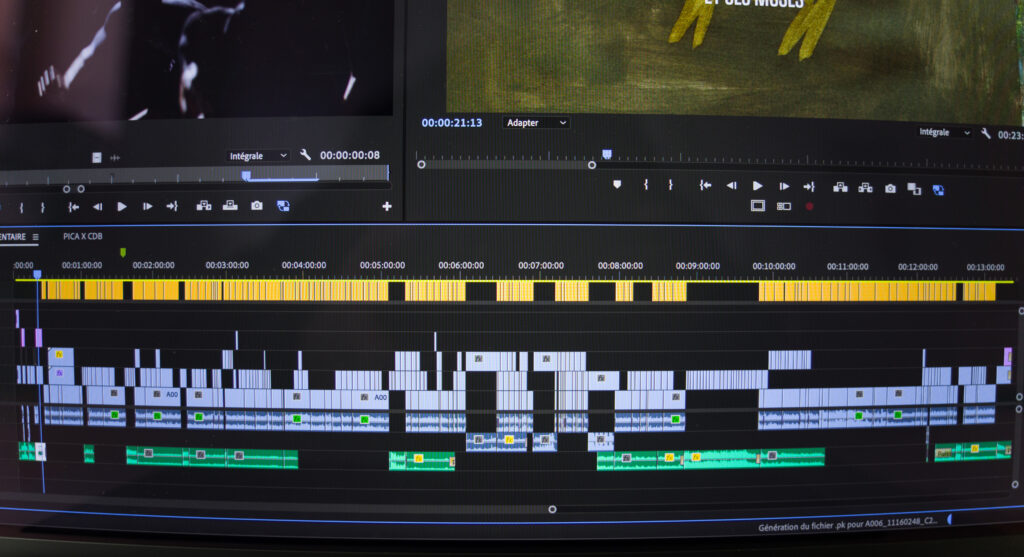Open the Adapter zoom level dropdown
The height and width of the screenshot is (557, 1024).
click(535, 123)
